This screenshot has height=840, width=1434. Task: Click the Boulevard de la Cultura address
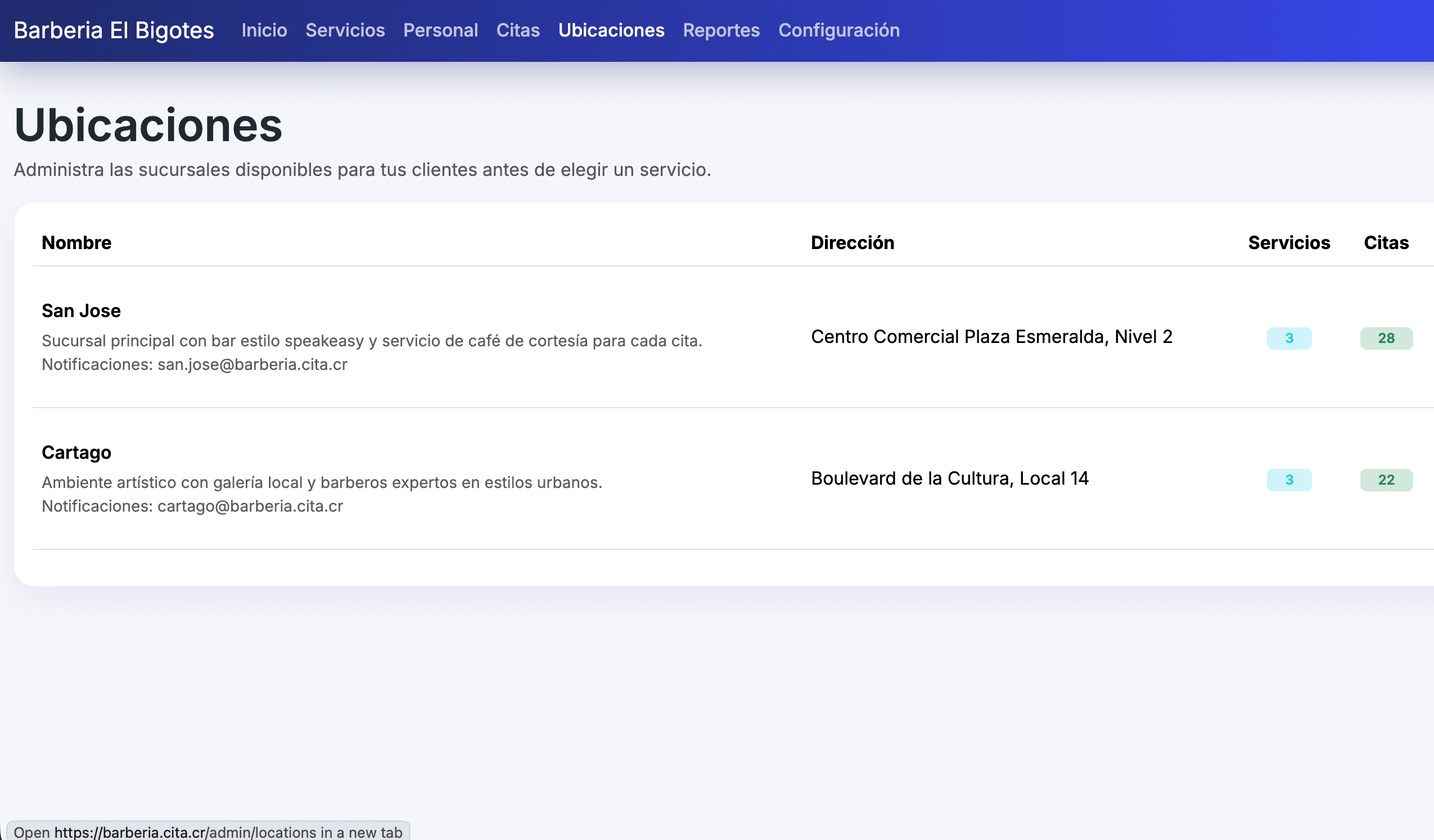point(949,478)
